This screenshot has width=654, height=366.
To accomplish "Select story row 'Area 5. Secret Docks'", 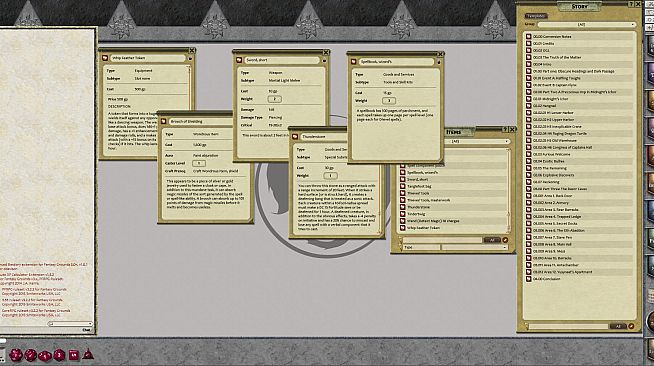I will [x=579, y=223].
